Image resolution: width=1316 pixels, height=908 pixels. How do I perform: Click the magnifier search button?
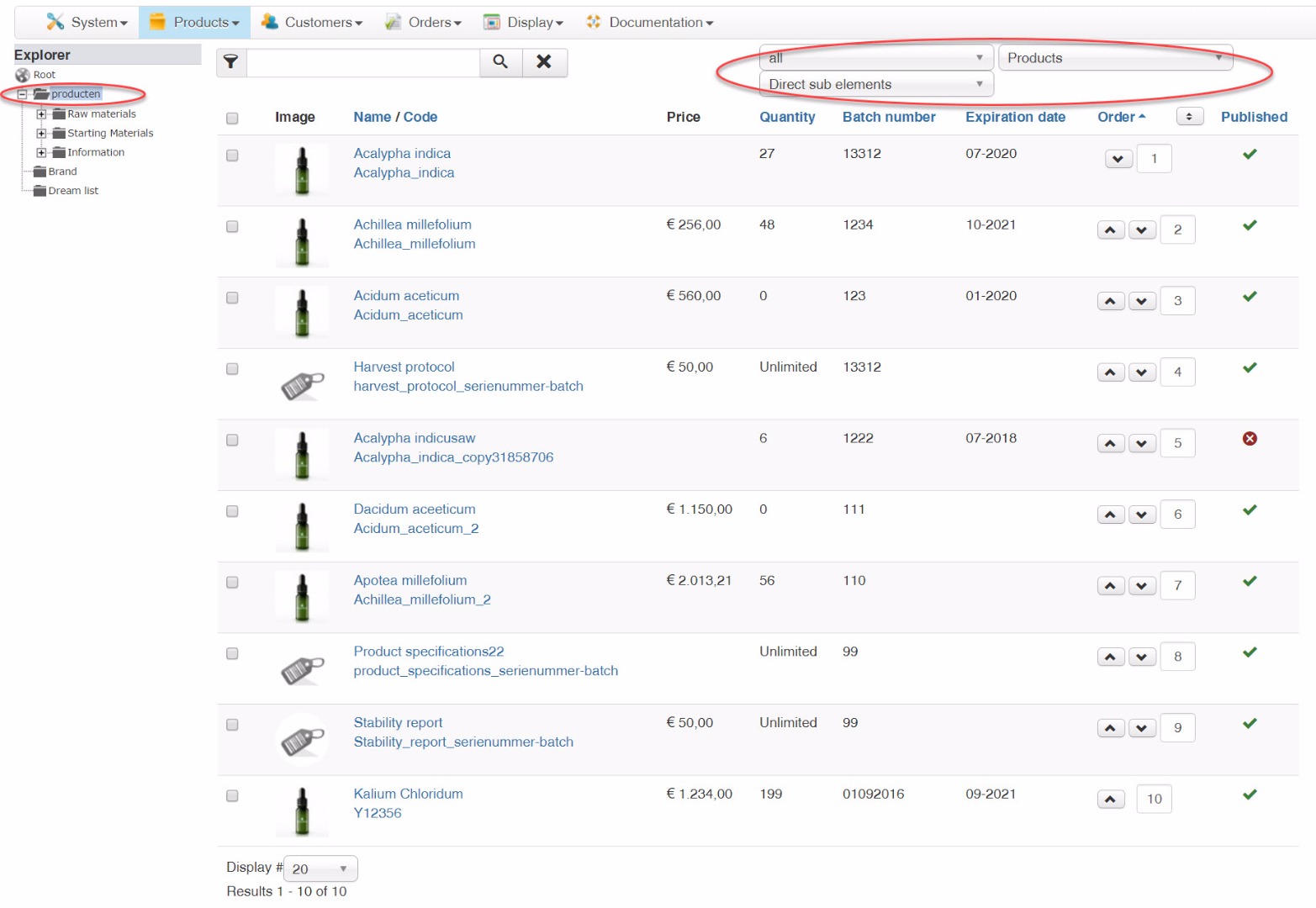coord(500,62)
